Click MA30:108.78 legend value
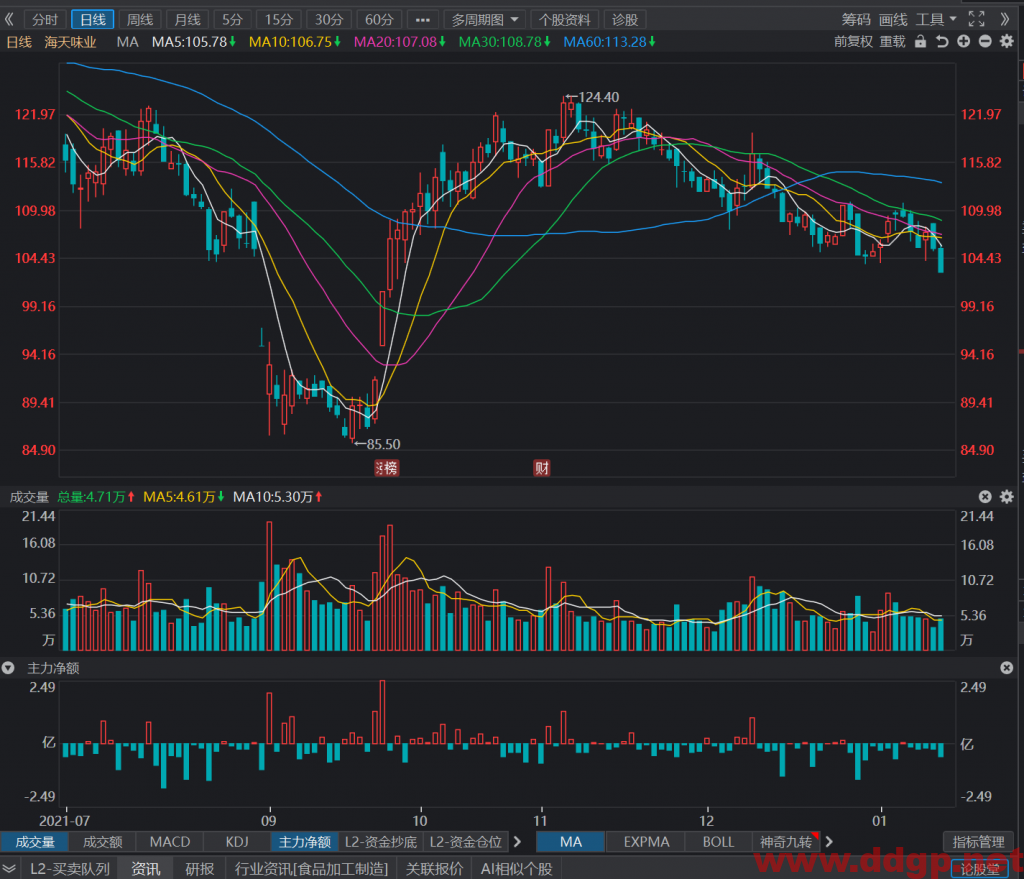1024x879 pixels. (500, 42)
